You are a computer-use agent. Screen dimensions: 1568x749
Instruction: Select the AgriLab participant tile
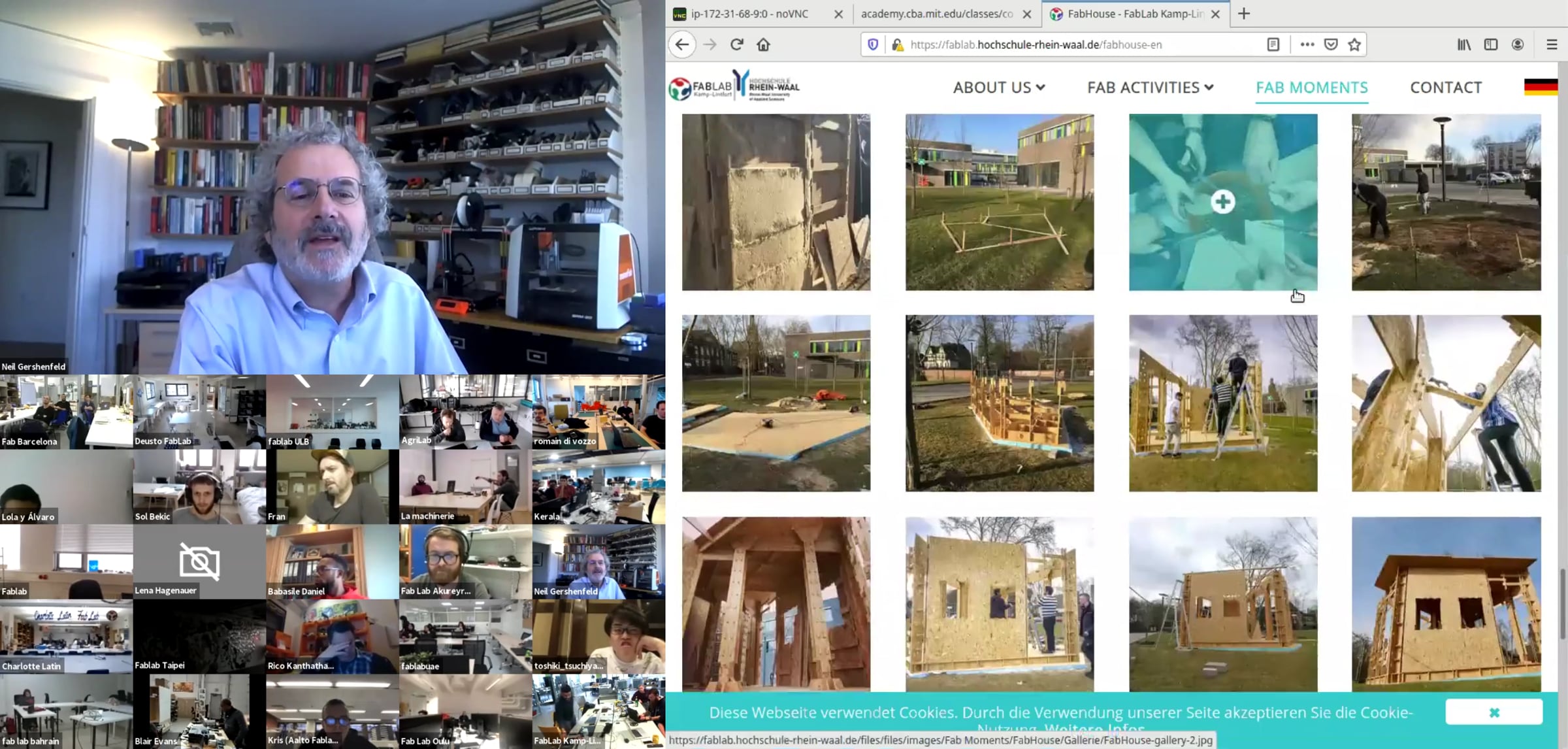tap(466, 412)
